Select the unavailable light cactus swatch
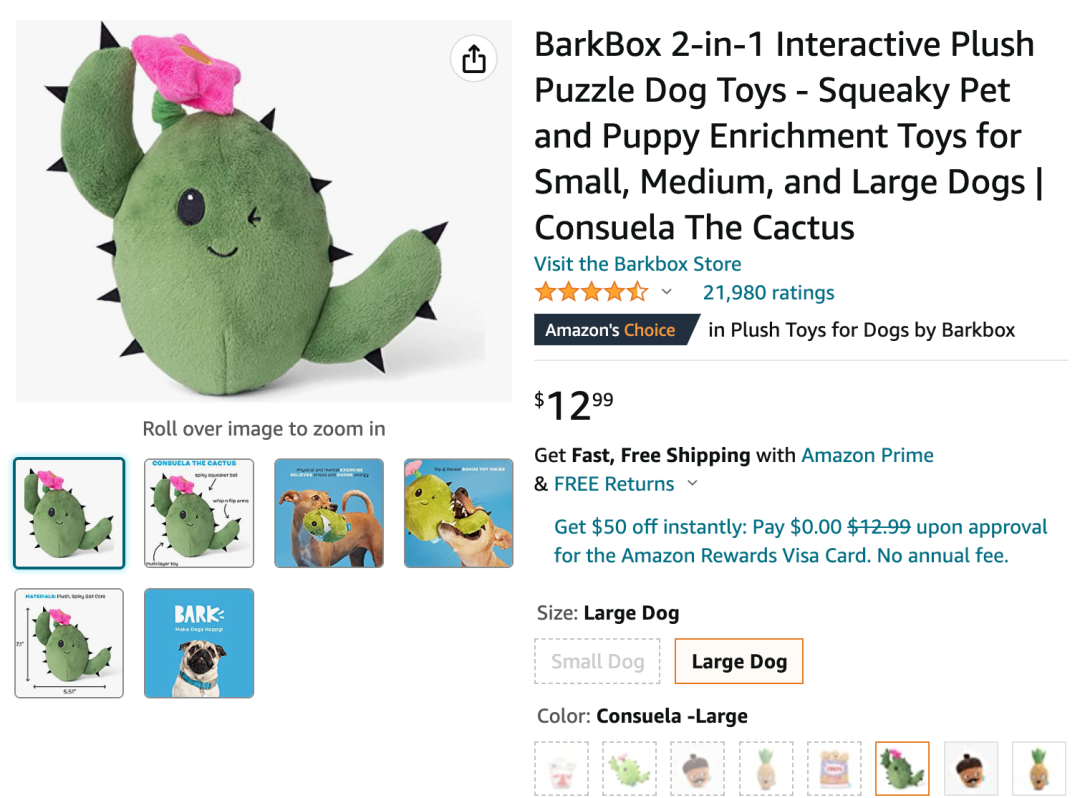This screenshot has width=1080, height=798. (x=629, y=768)
